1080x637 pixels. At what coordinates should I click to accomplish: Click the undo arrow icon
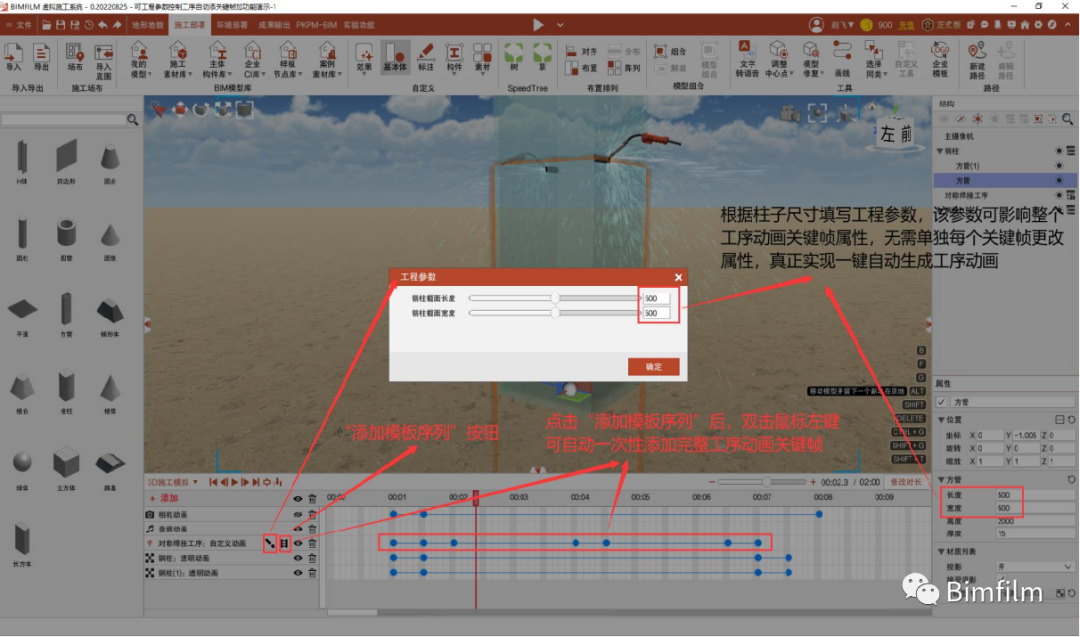click(103, 25)
